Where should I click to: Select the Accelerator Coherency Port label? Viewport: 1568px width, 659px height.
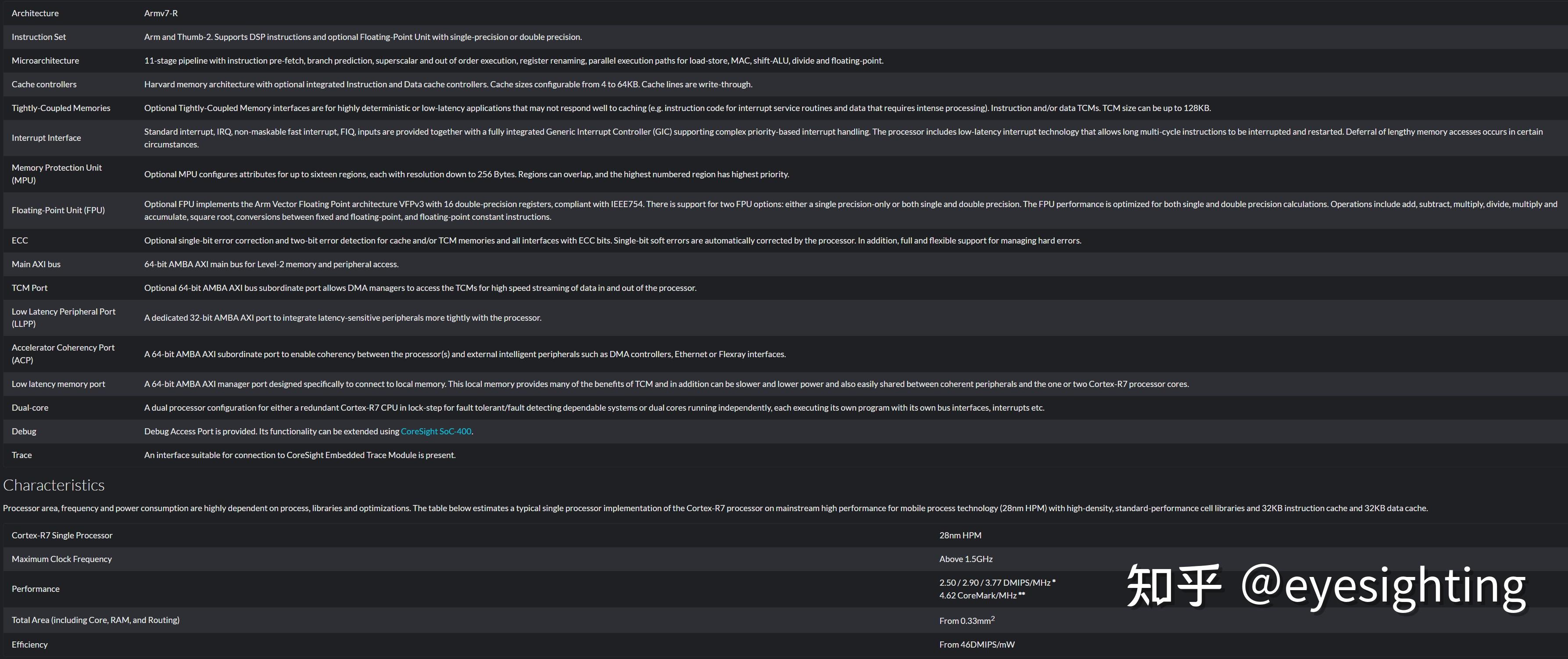63,354
